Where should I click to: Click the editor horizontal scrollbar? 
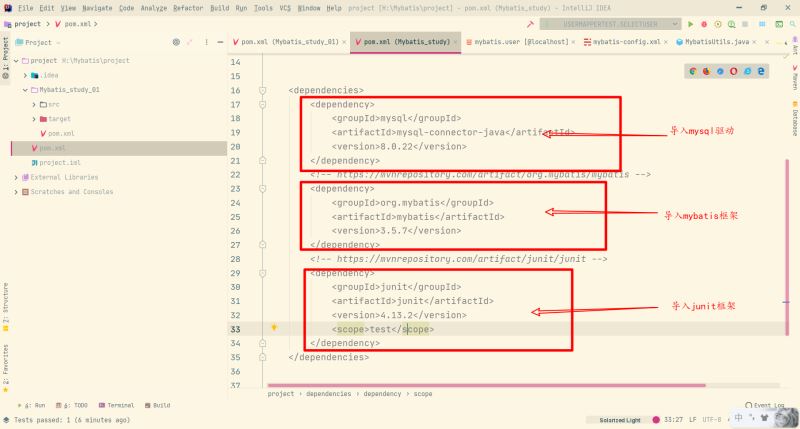coord(486,386)
